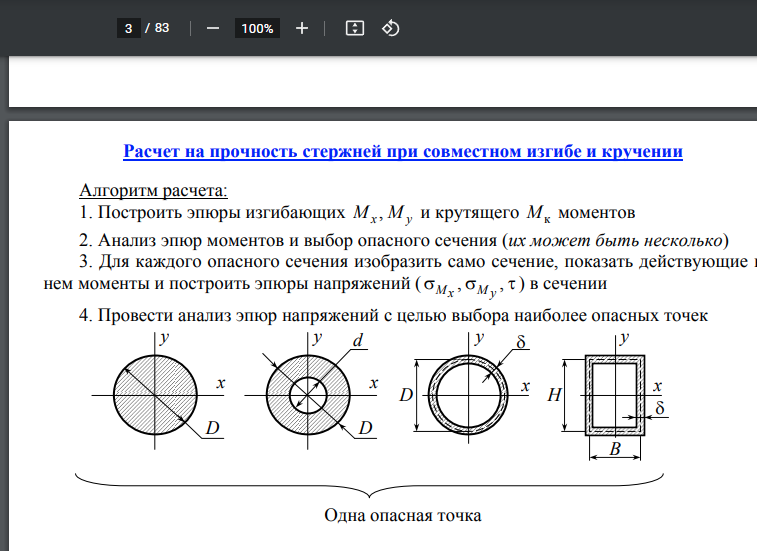Viewport: 757px width, 551px height.
Task: Click the italic "их может быть несколько" text
Action: click(x=617, y=240)
